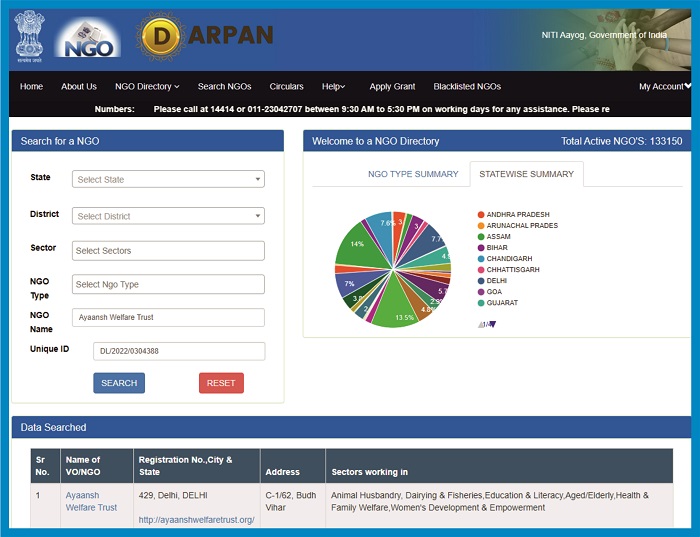This screenshot has width=700, height=537.
Task: Click the 'Sectors working in' column header
Action: [499, 466]
